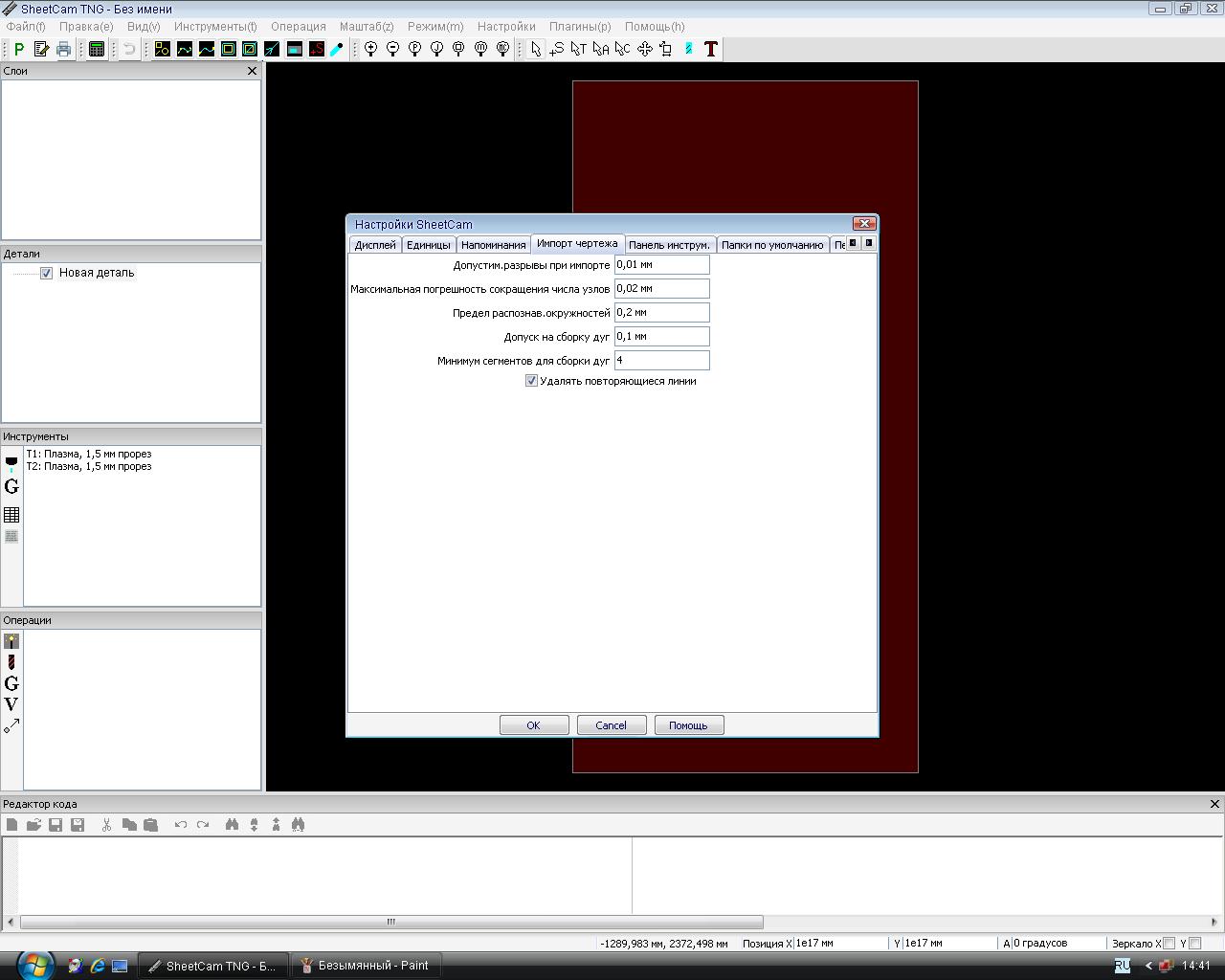Open the calculator tool icon
The image size is (1225, 980).
click(x=97, y=49)
